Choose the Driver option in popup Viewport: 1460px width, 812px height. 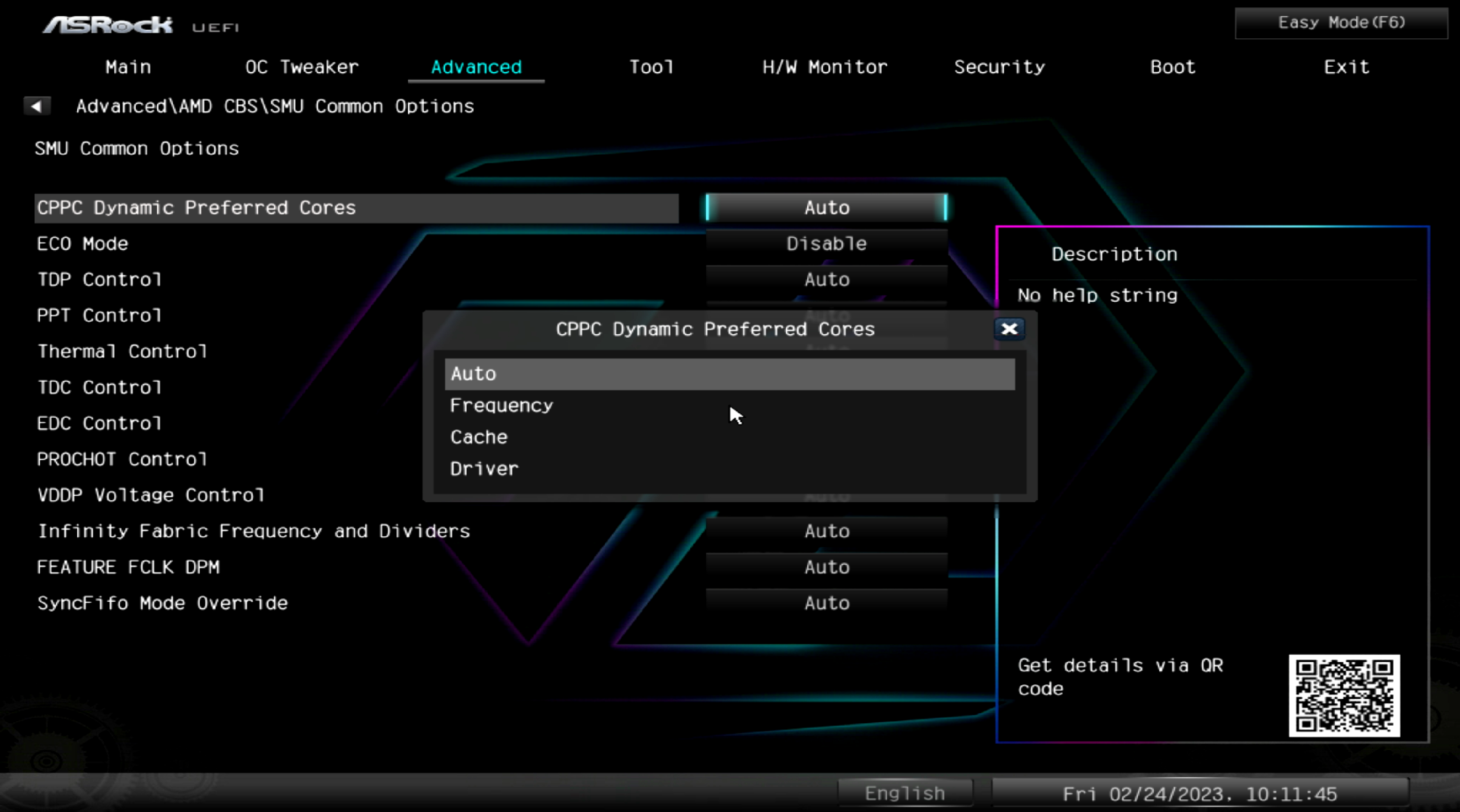tap(484, 469)
